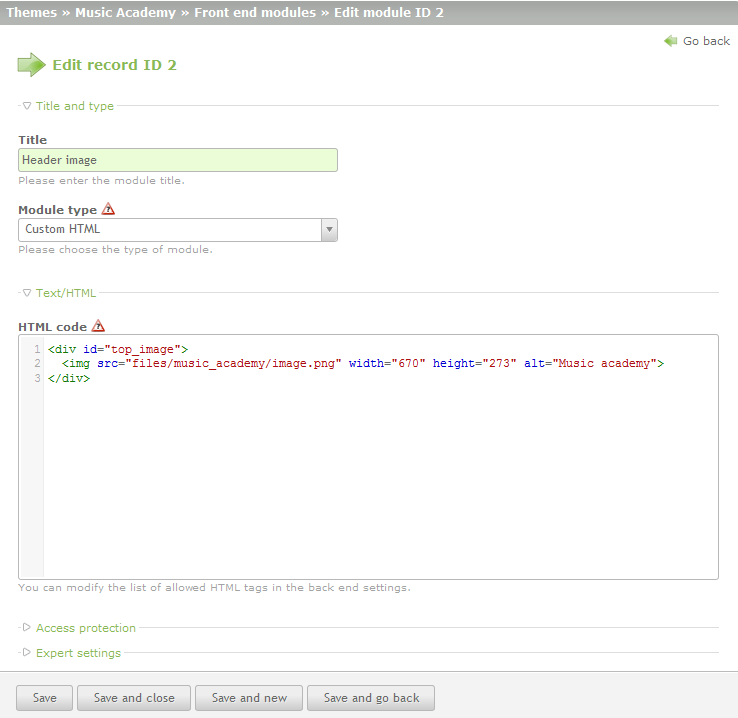Image resolution: width=738 pixels, height=718 pixels.
Task: Click inside the HTML code editor
Action: (380, 470)
